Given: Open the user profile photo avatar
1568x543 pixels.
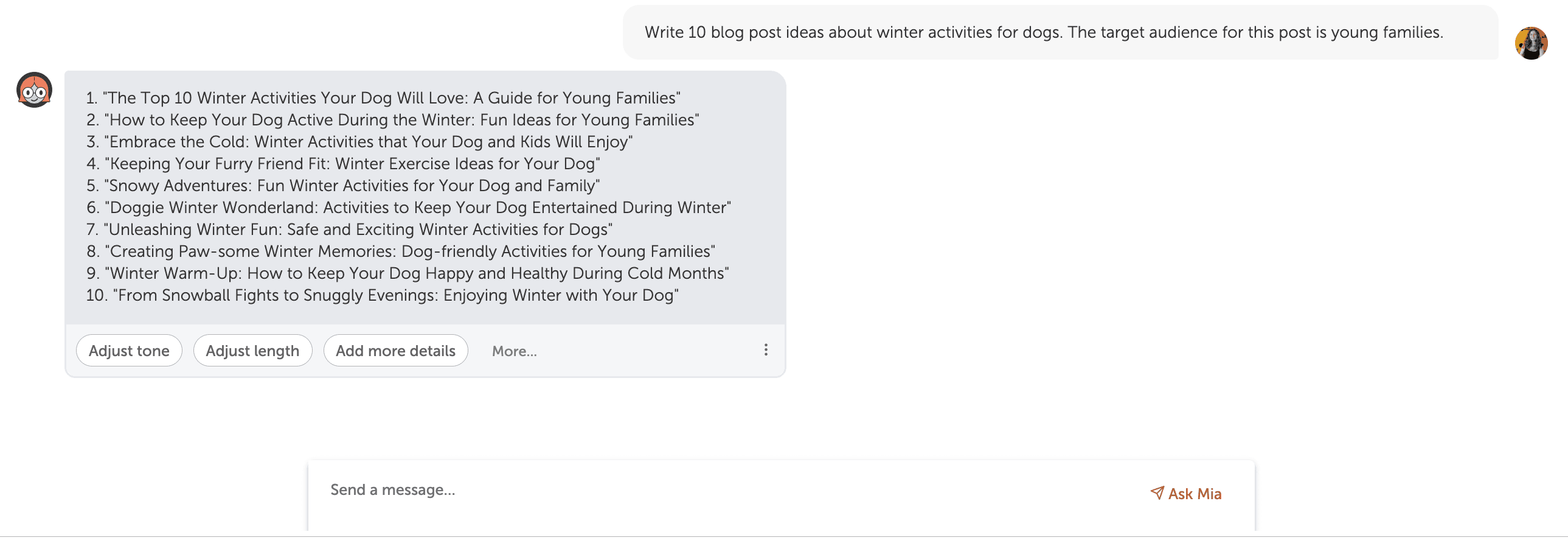Looking at the screenshot, I should [1531, 43].
